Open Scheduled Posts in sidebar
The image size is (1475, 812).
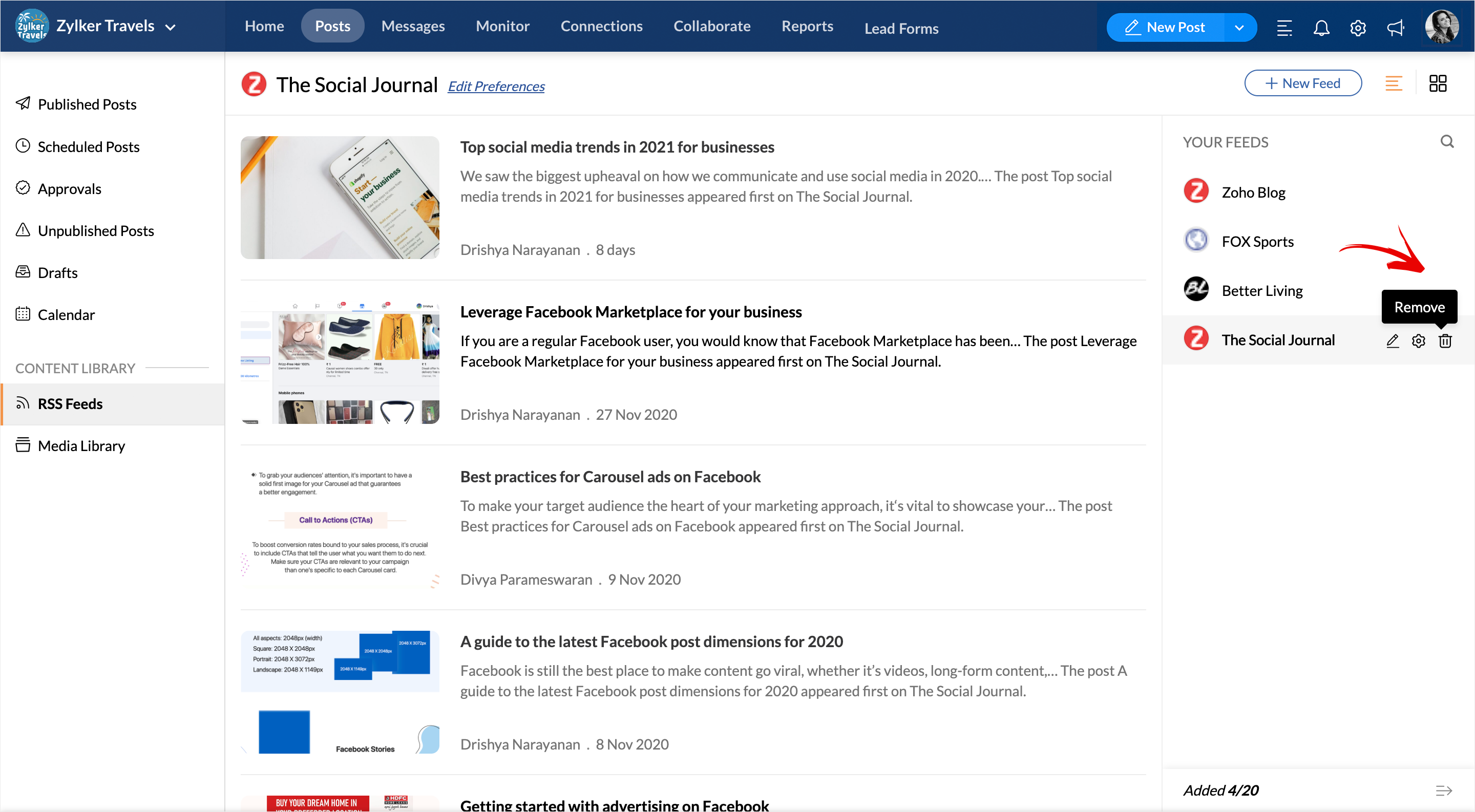pos(88,146)
